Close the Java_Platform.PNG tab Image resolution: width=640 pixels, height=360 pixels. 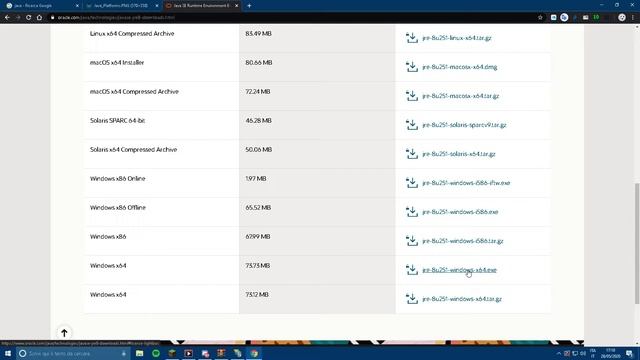click(157, 6)
